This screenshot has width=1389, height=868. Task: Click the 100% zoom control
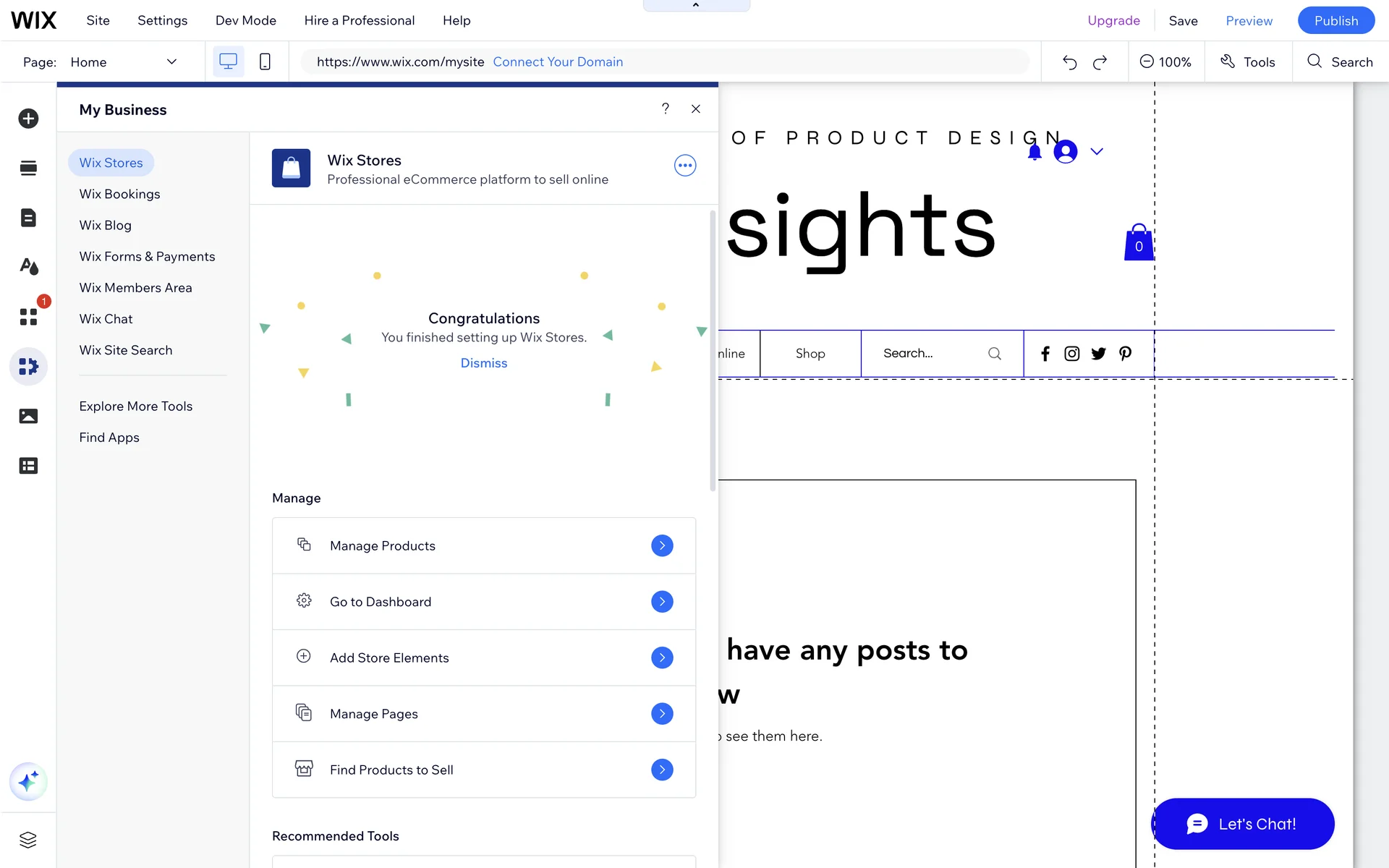[x=1165, y=62]
